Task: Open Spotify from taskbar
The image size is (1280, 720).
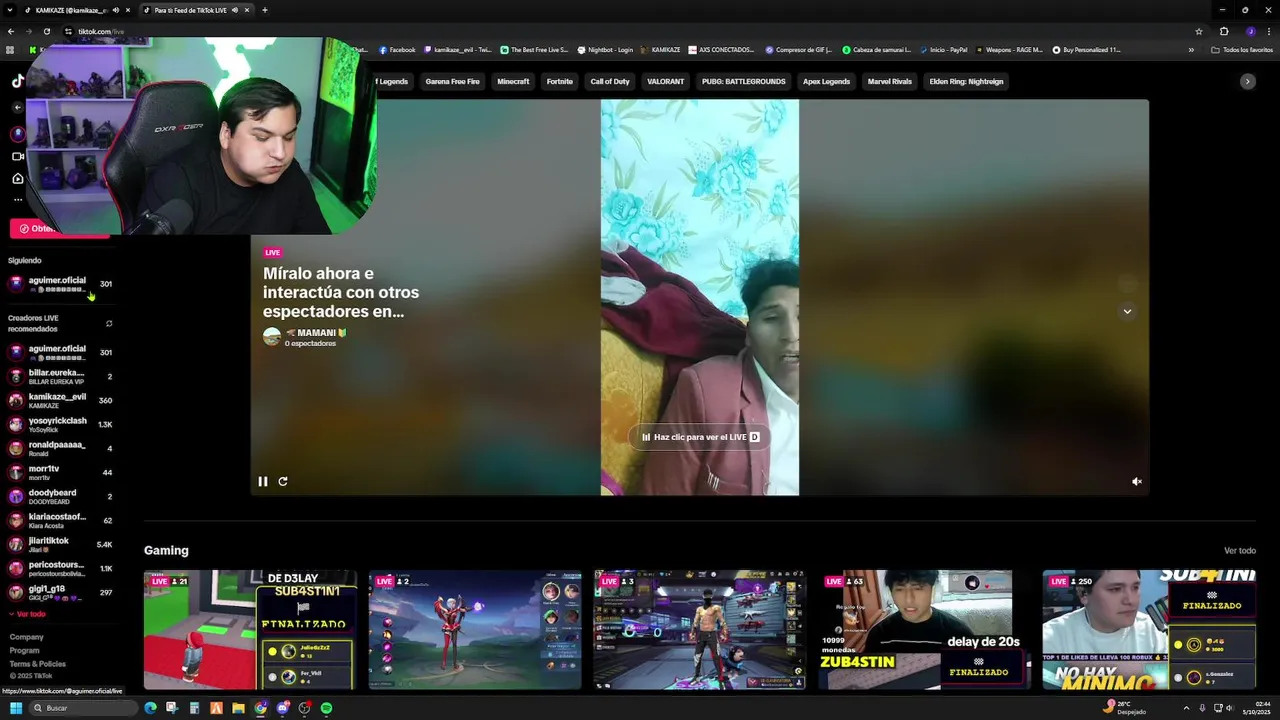Action: [x=326, y=708]
